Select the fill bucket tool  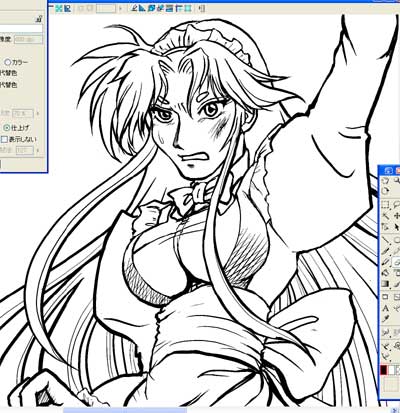385,272
